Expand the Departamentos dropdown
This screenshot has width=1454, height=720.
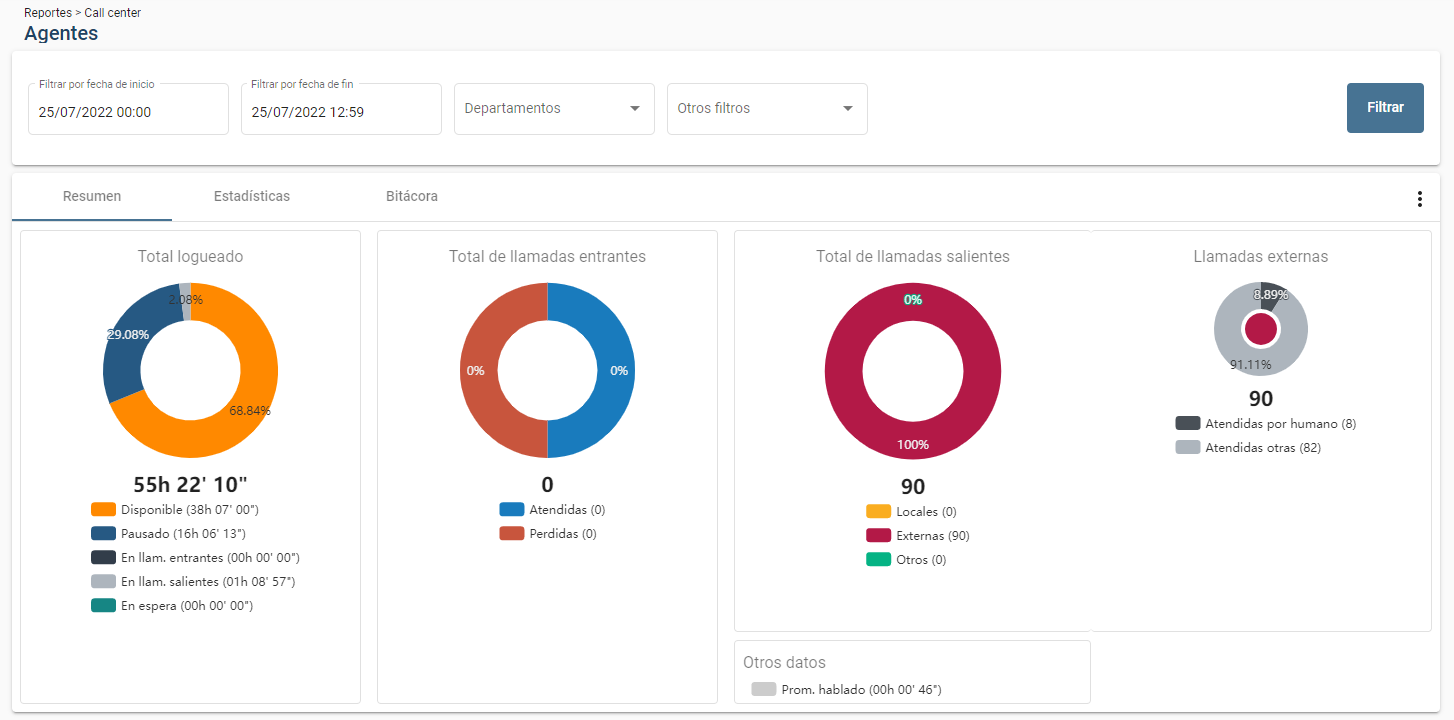(554, 109)
